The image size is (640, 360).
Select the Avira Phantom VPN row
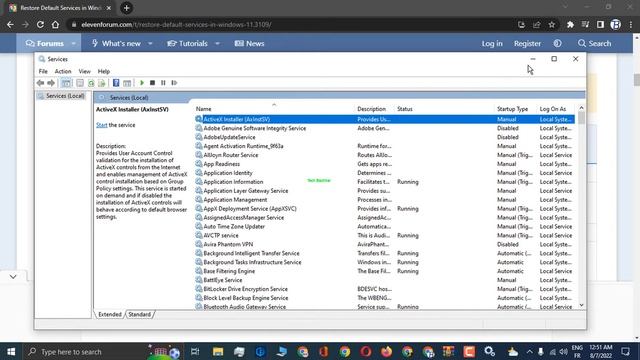tap(384, 244)
